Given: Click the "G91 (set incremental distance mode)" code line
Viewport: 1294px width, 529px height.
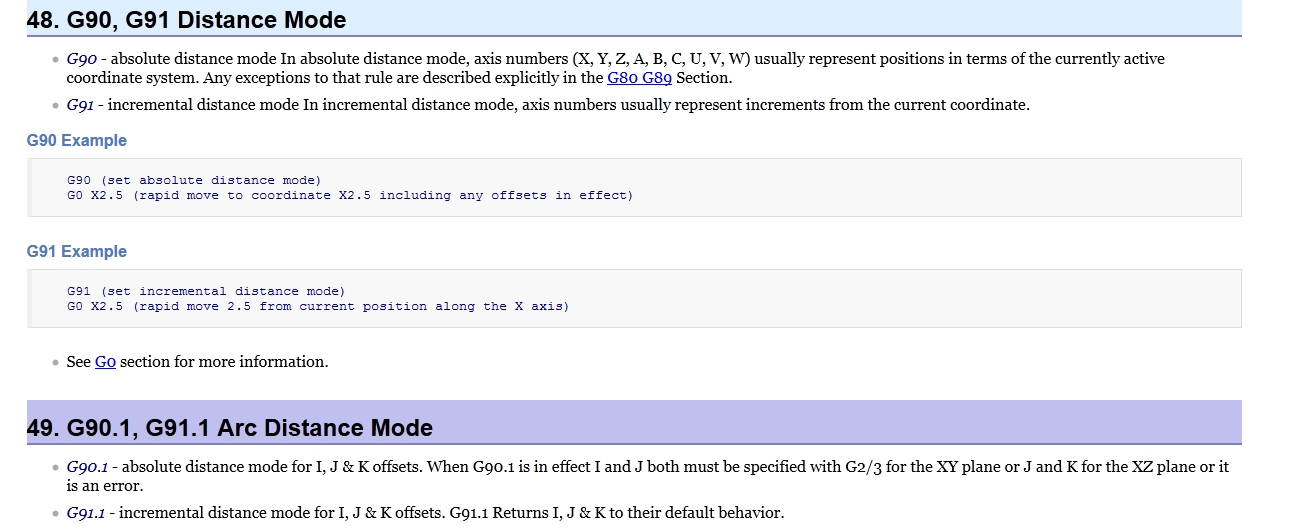Looking at the screenshot, I should tap(206, 292).
